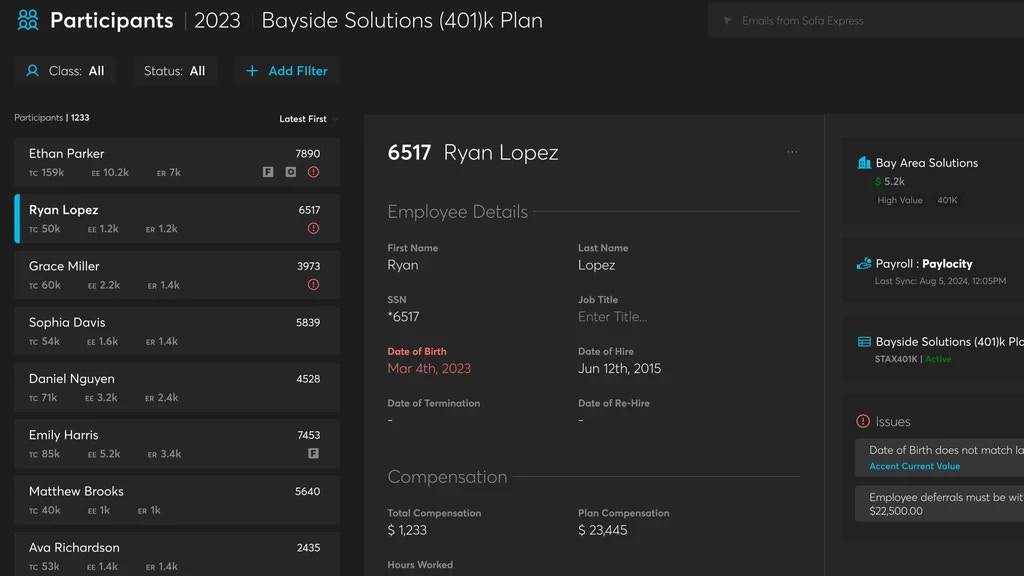This screenshot has width=1024, height=576.
Task: Click the Payroll Paylocity hand icon
Action: [864, 264]
